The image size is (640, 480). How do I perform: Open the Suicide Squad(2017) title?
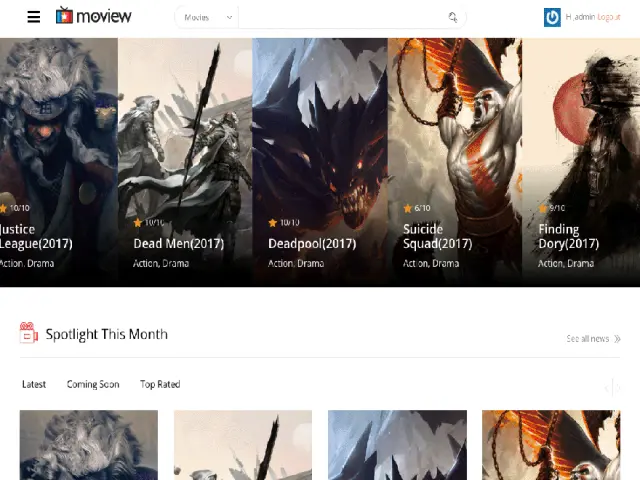438,236
